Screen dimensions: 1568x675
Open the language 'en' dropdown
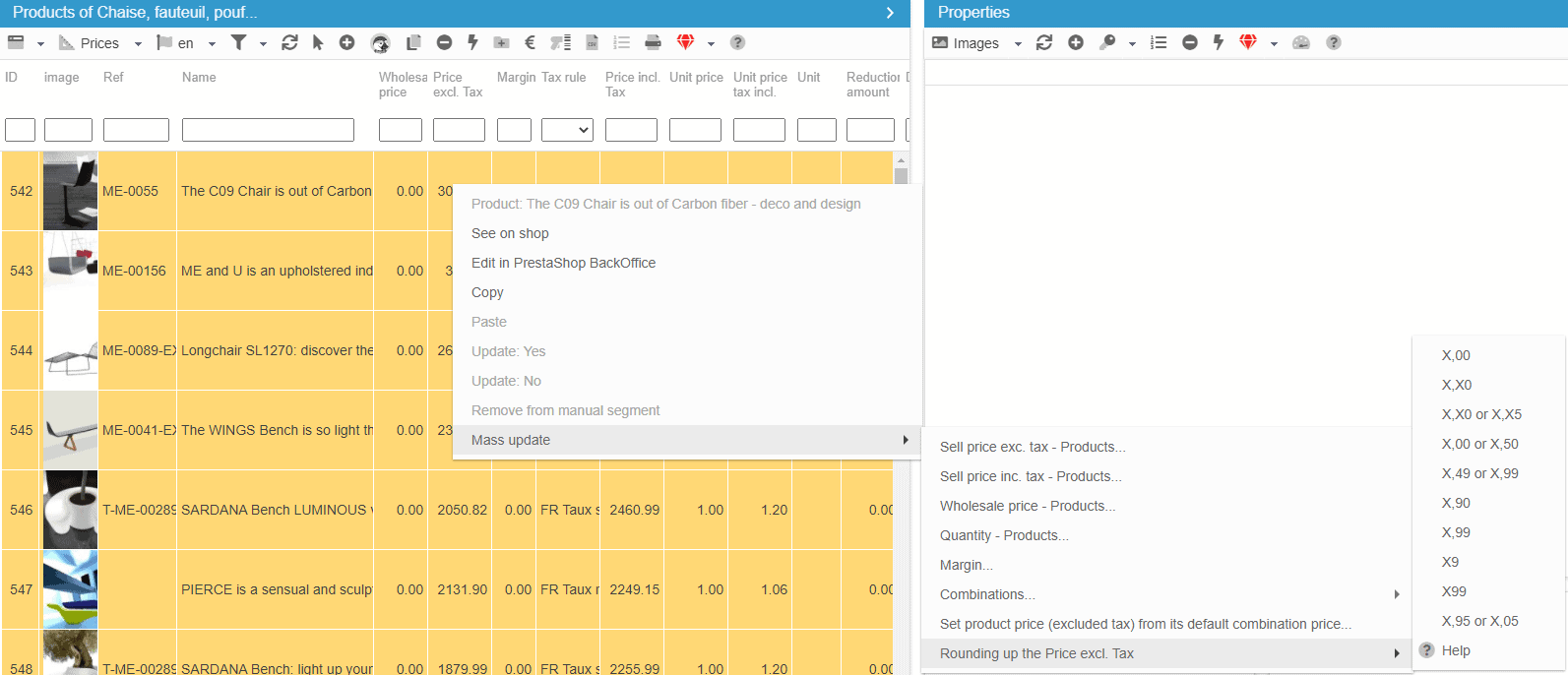tap(186, 43)
